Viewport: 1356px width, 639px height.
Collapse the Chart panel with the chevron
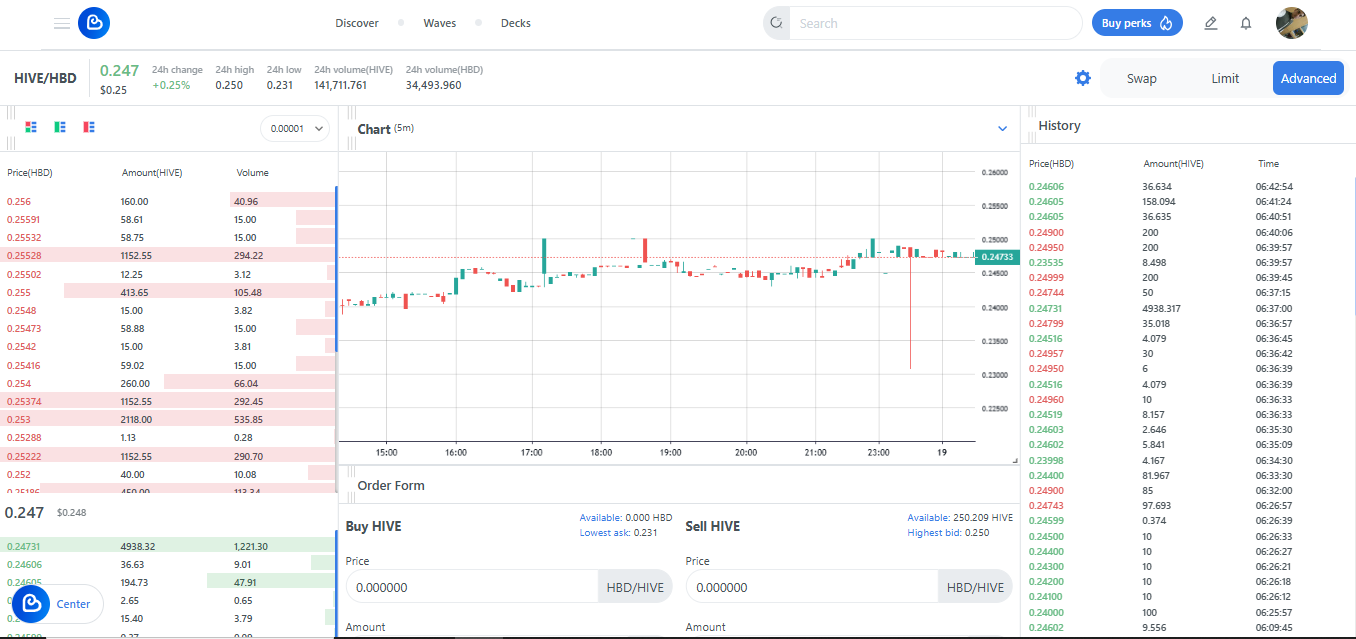point(1003,129)
